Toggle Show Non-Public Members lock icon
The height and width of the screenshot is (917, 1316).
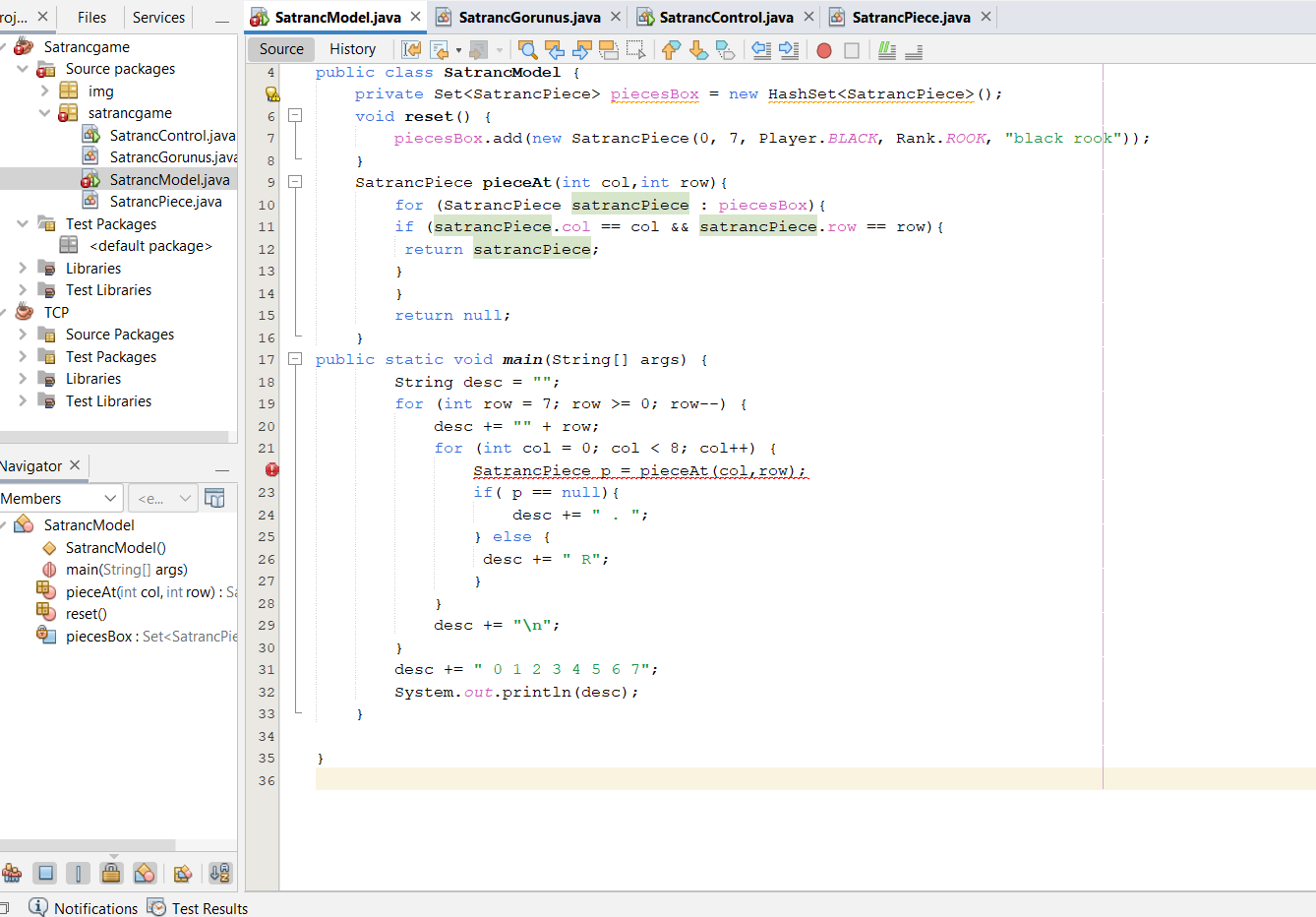111,873
